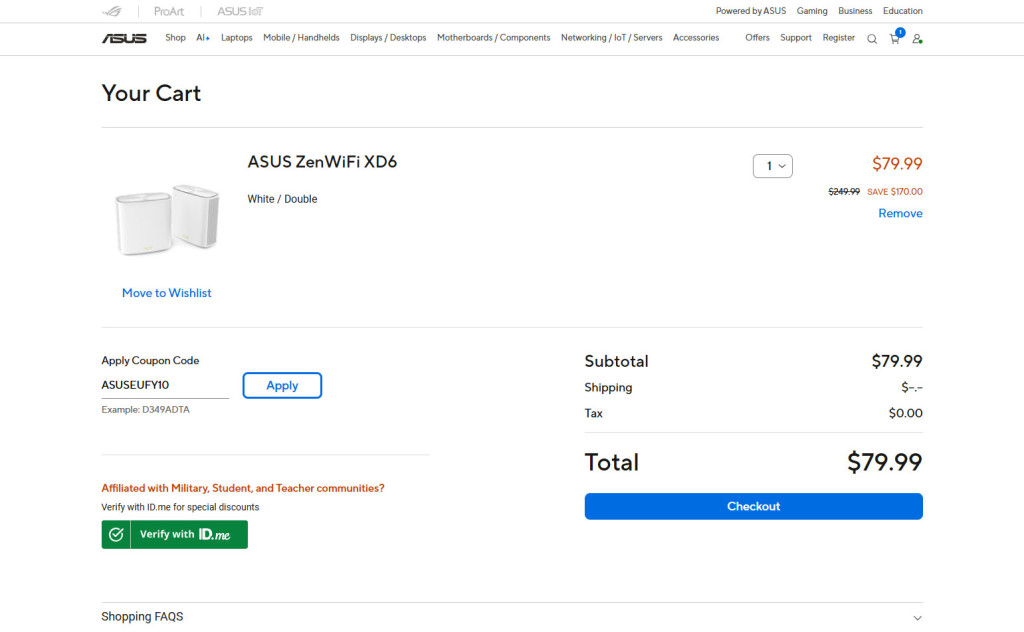The width and height of the screenshot is (1024, 632).
Task: Open the Laptops menu
Action: [237, 38]
